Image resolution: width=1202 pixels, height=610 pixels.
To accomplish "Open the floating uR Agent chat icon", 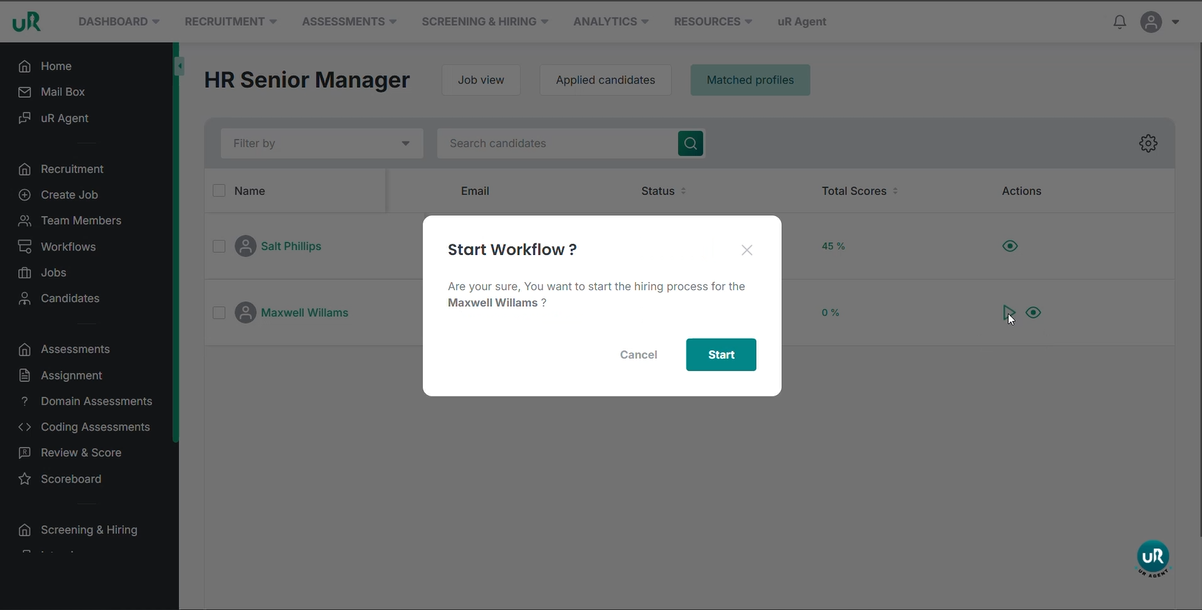I will 1152,557.
